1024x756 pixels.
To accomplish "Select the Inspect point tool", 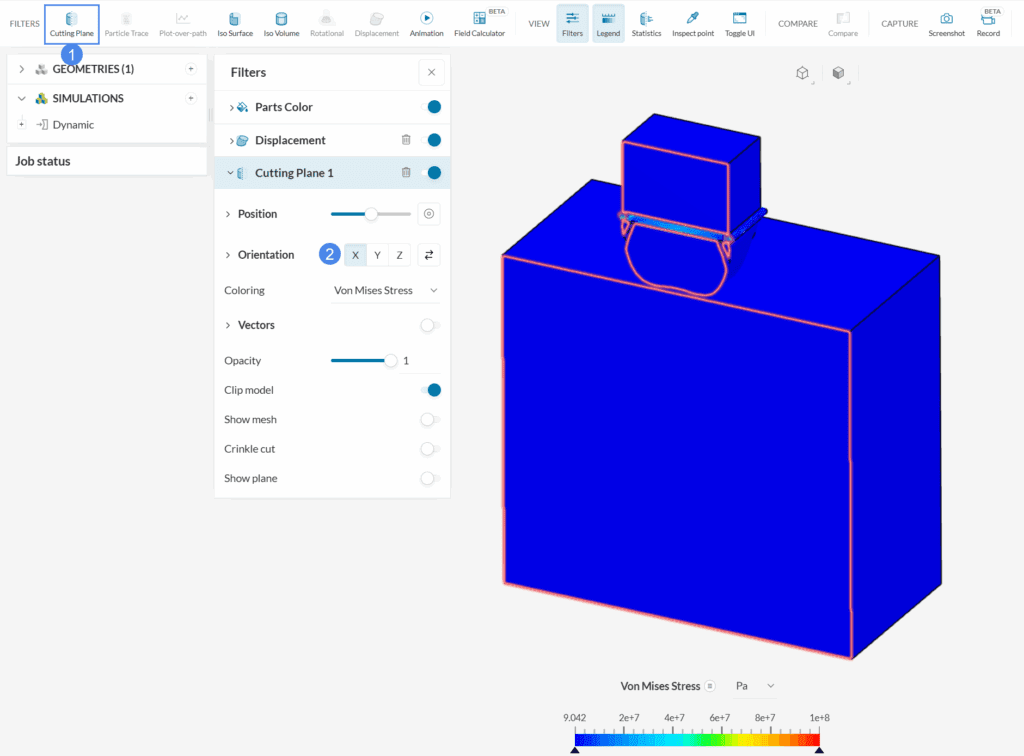I will click(692, 22).
